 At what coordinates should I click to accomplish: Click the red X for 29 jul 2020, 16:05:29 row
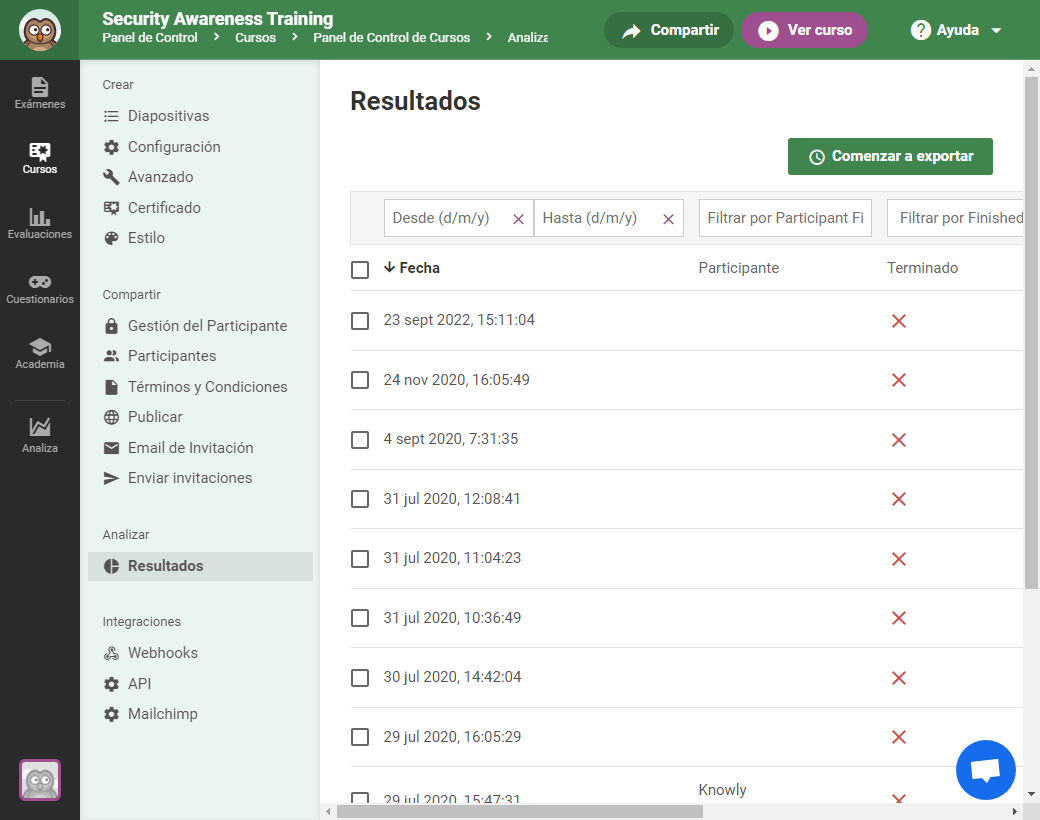coord(899,737)
